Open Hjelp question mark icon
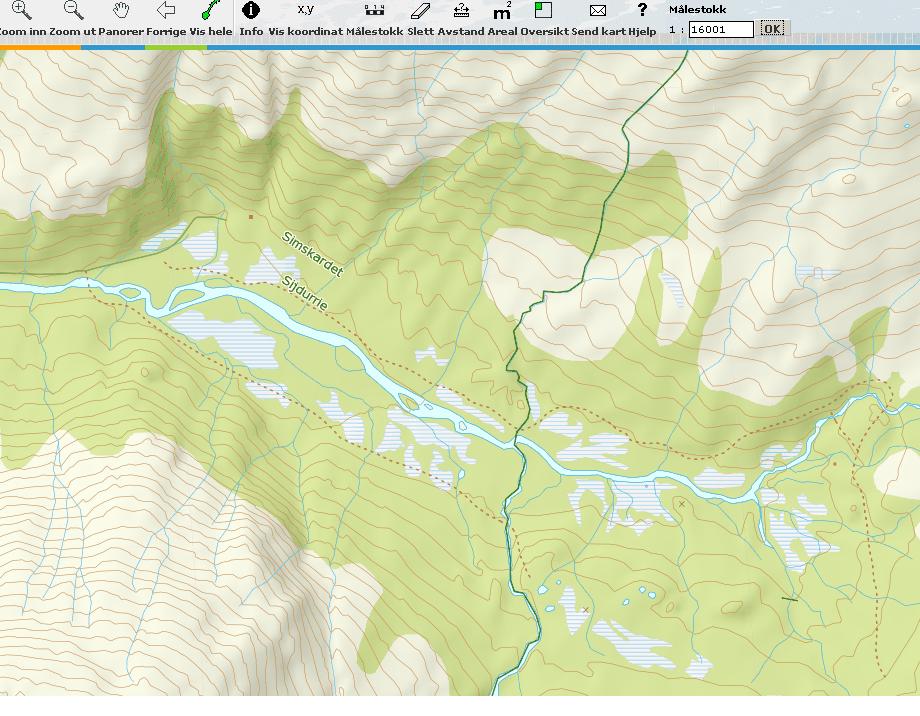This screenshot has height=716, width=920. [642, 11]
